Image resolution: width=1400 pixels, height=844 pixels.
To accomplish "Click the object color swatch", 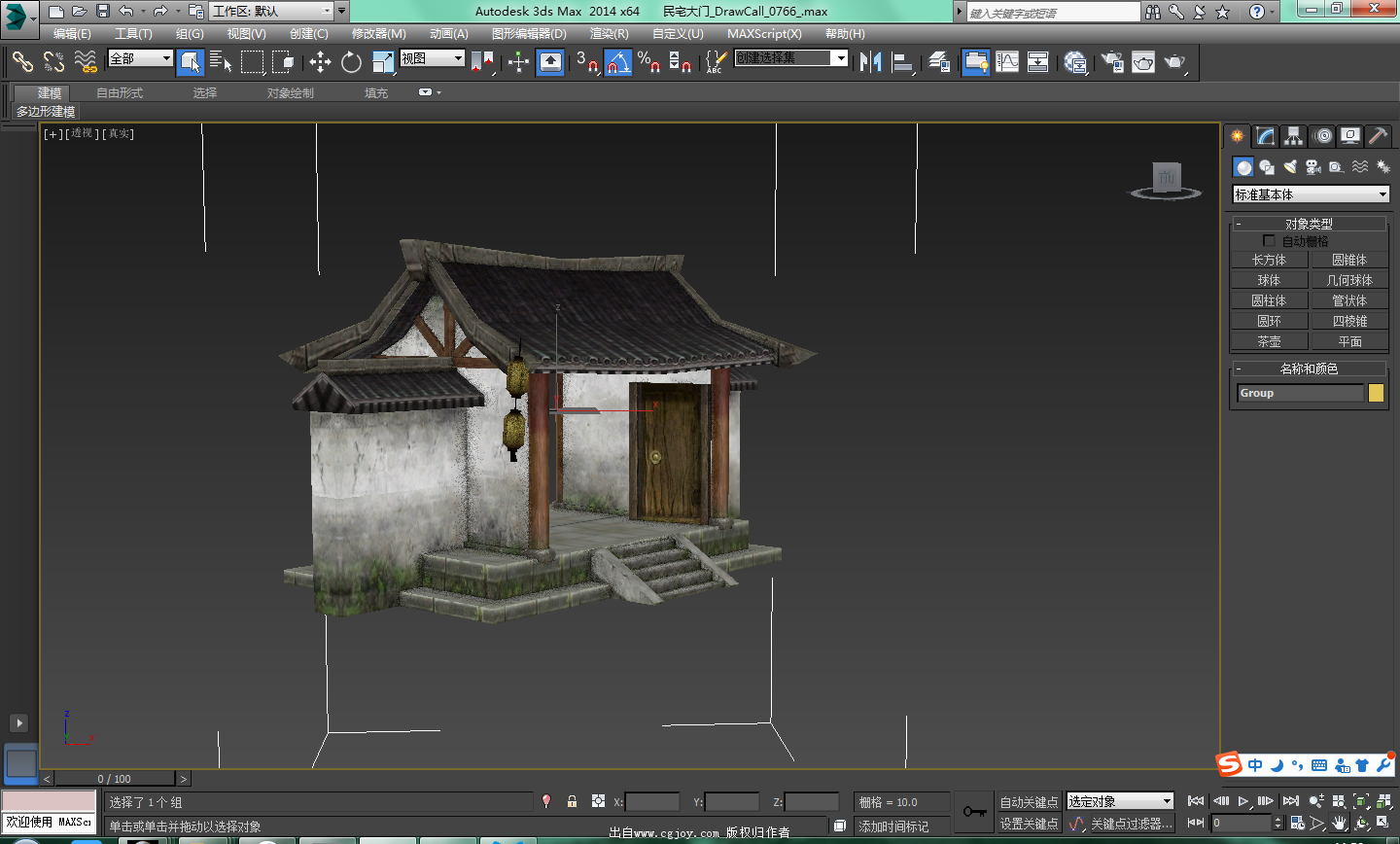I will (x=1376, y=393).
